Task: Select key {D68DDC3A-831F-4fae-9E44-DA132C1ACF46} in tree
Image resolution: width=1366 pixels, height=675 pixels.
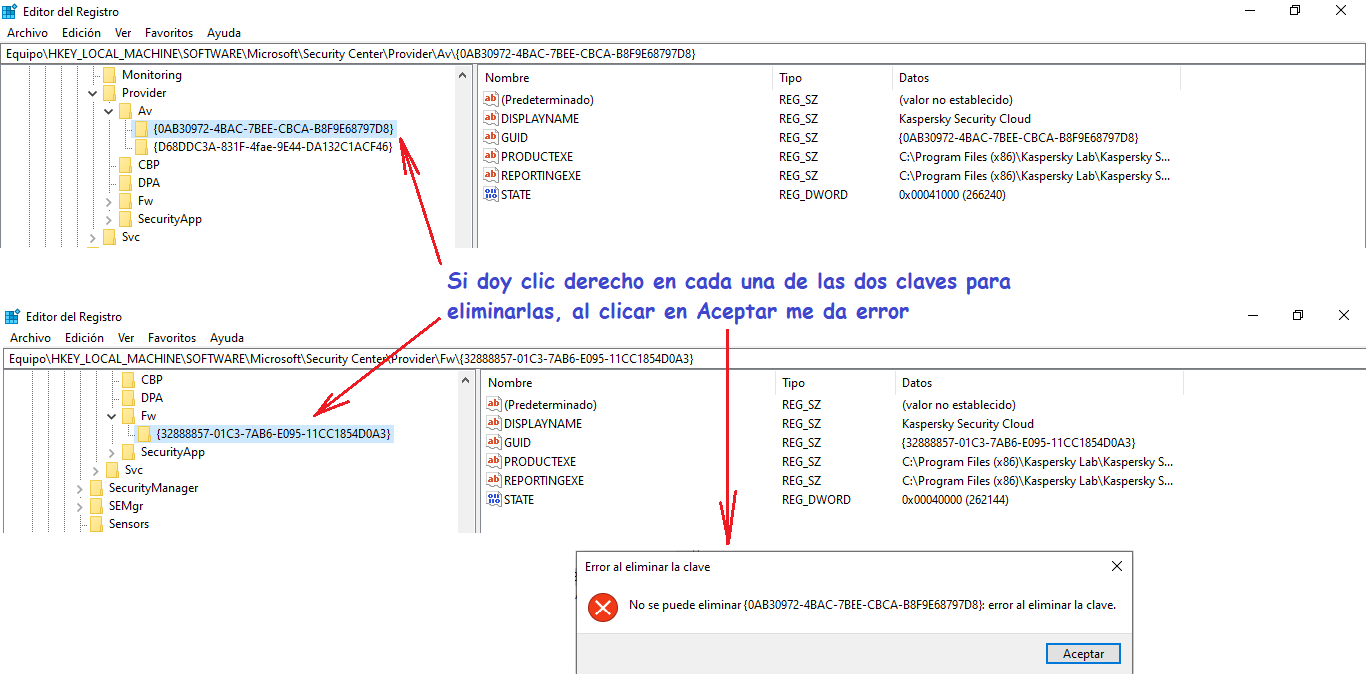Action: [272, 147]
